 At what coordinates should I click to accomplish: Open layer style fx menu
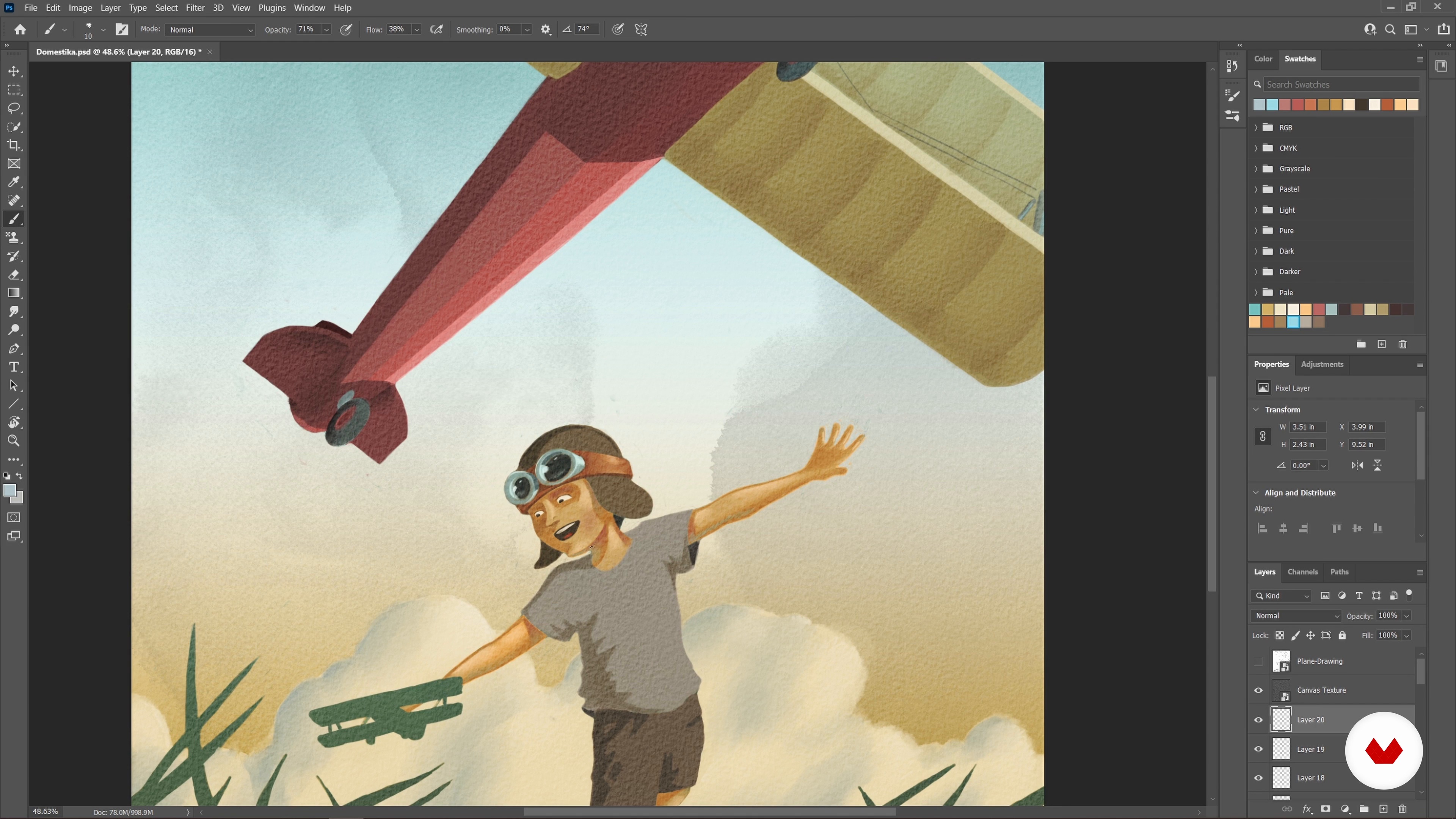tap(1307, 809)
